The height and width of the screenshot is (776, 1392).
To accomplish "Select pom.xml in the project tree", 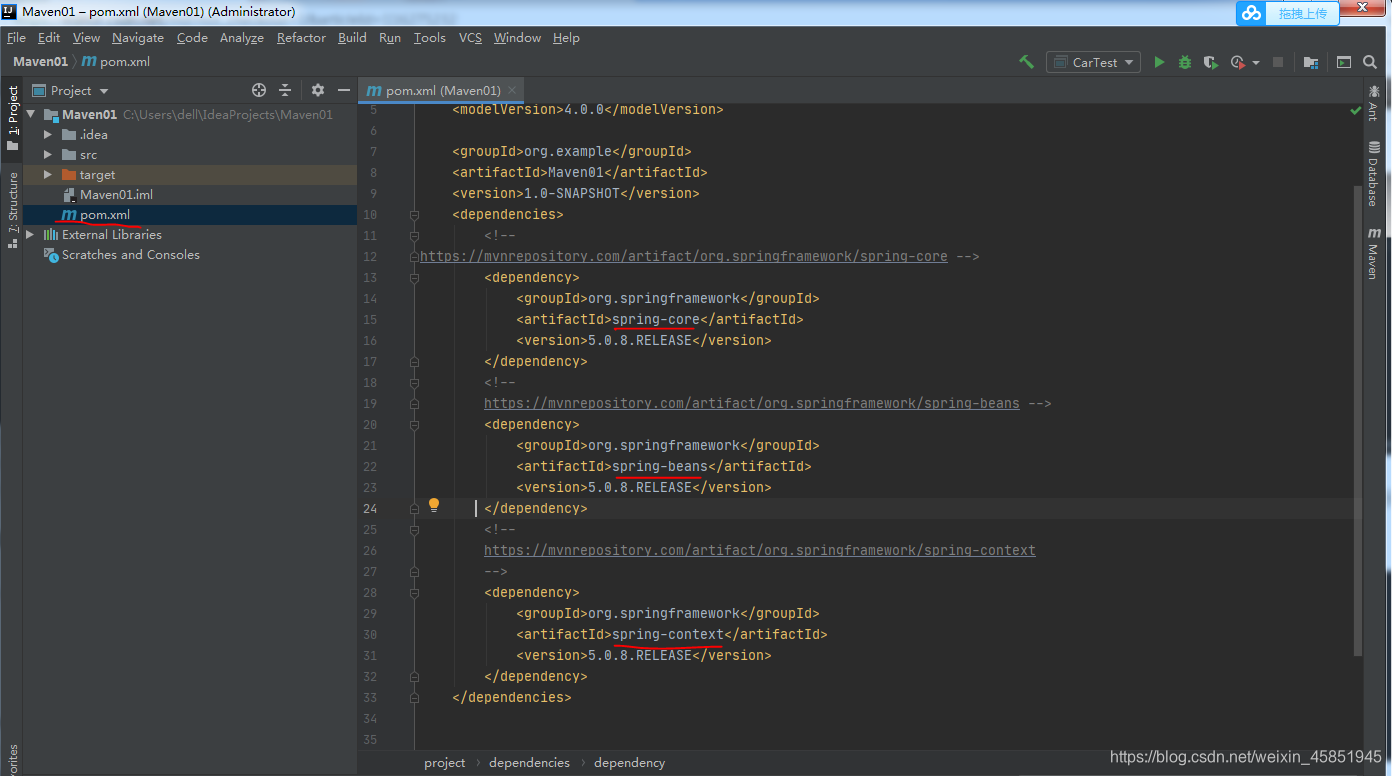I will (105, 215).
